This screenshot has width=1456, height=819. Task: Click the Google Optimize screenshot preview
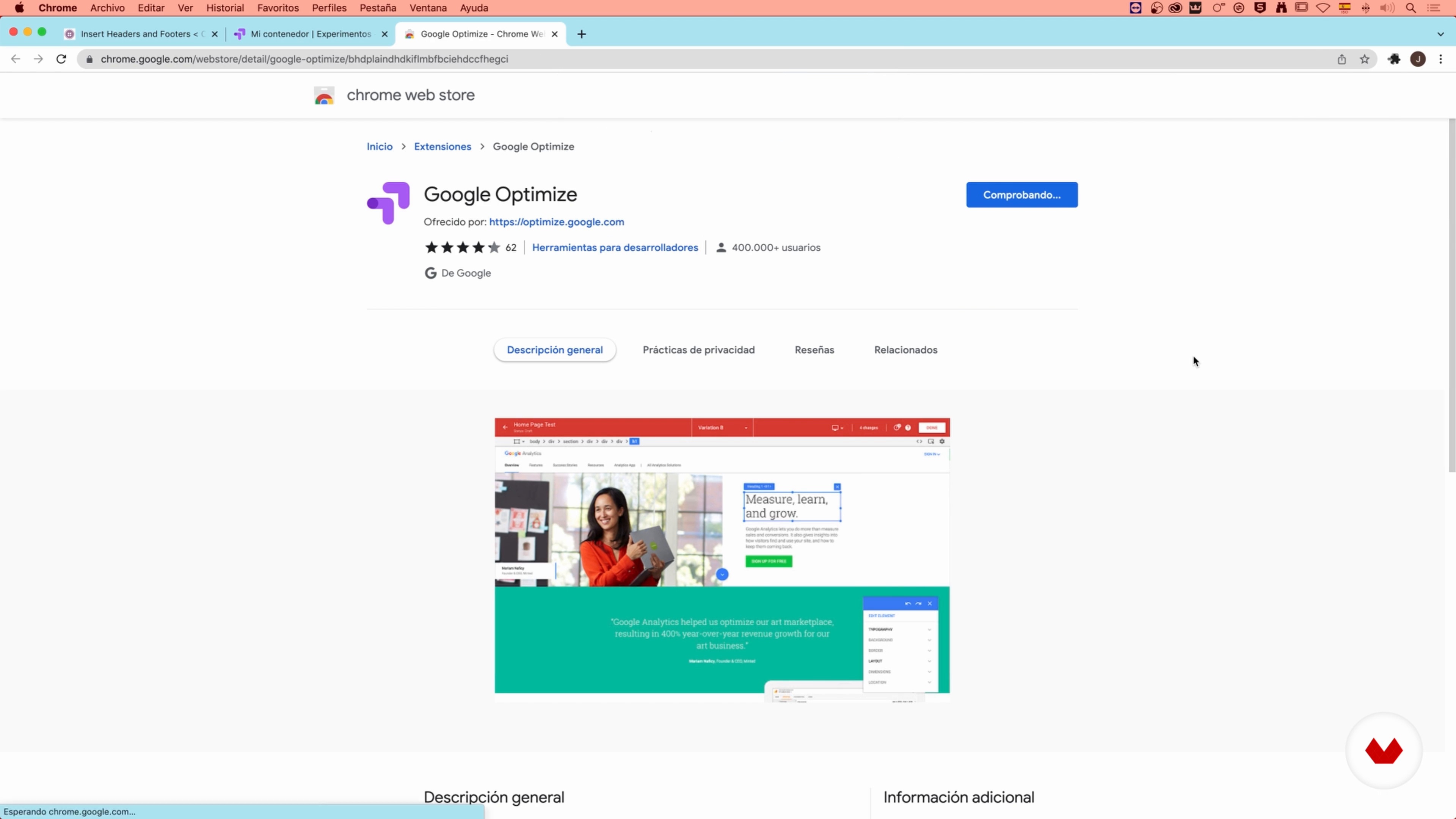722,560
